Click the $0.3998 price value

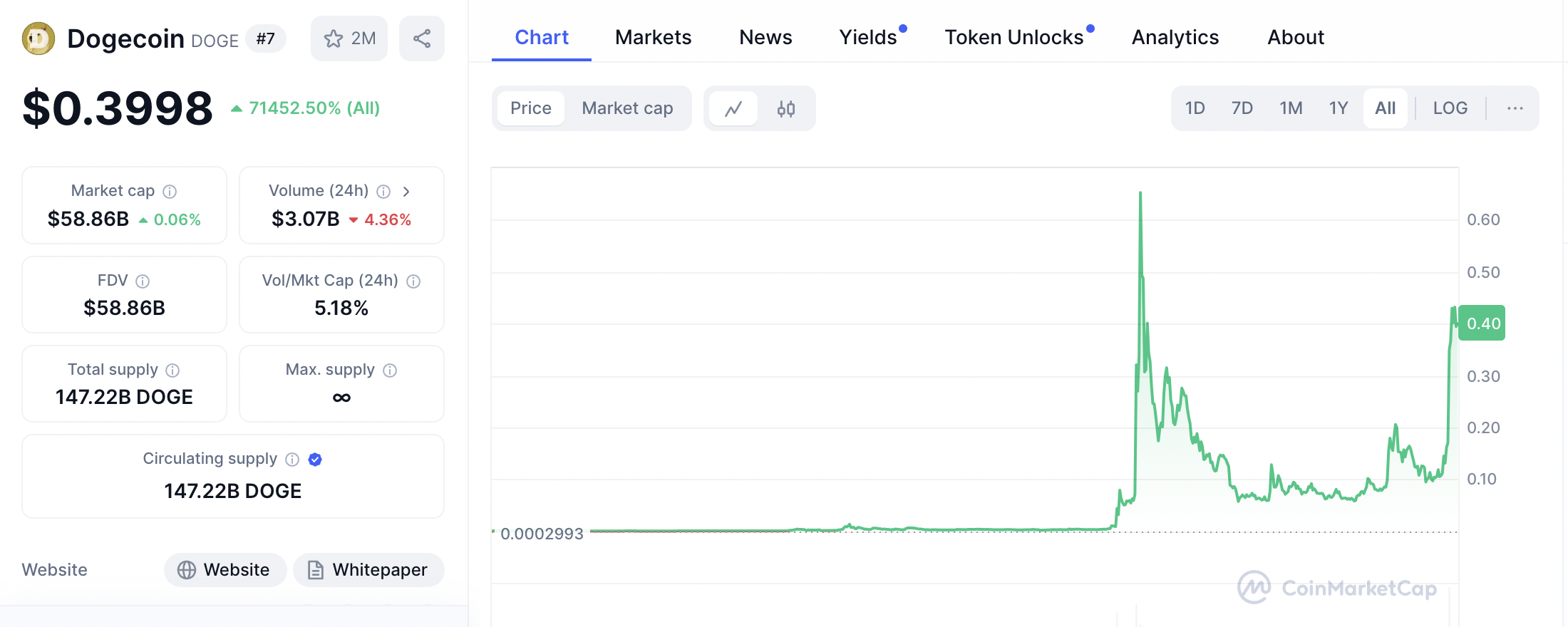[x=118, y=108]
